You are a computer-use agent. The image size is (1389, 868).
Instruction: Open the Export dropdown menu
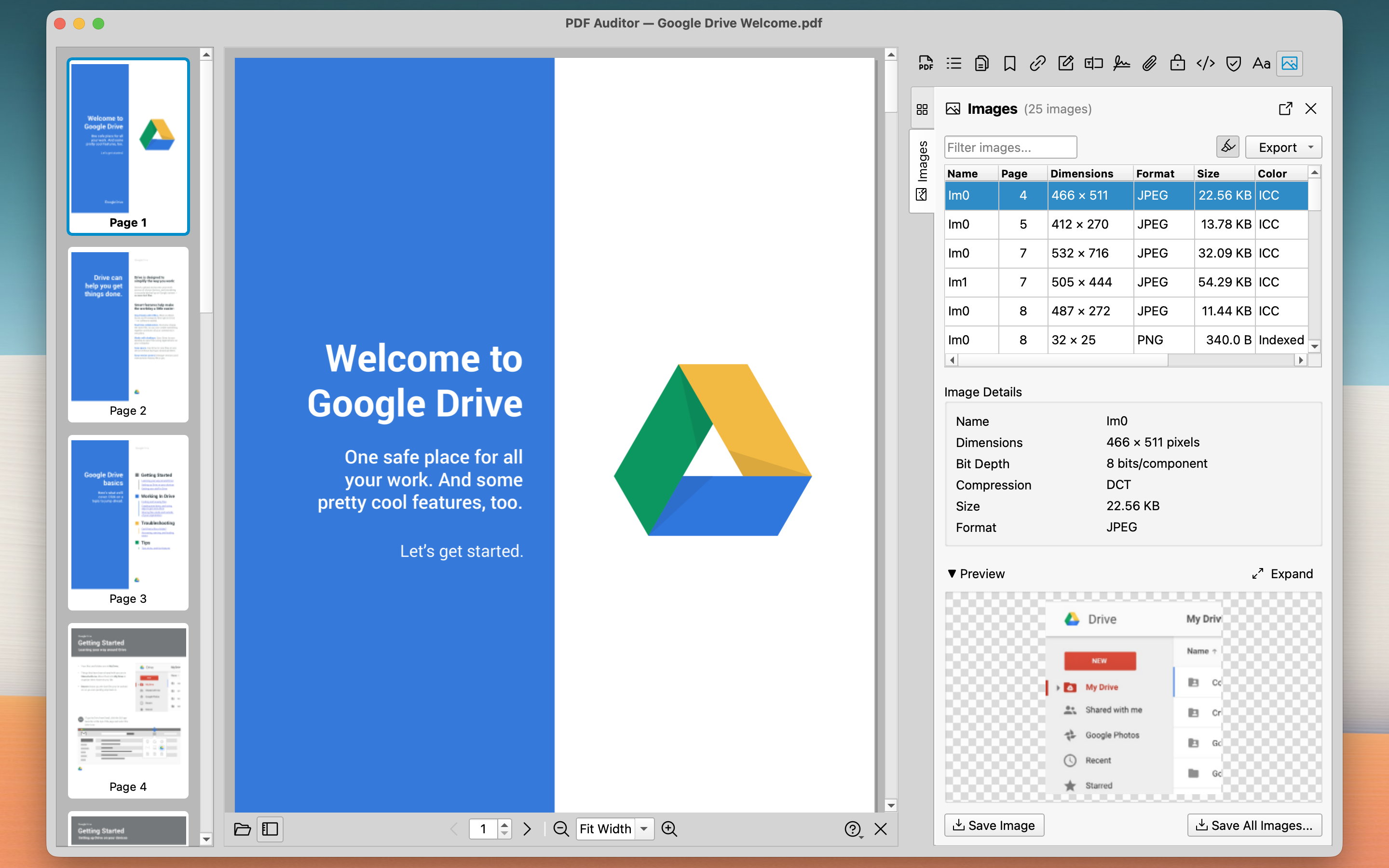[1283, 147]
